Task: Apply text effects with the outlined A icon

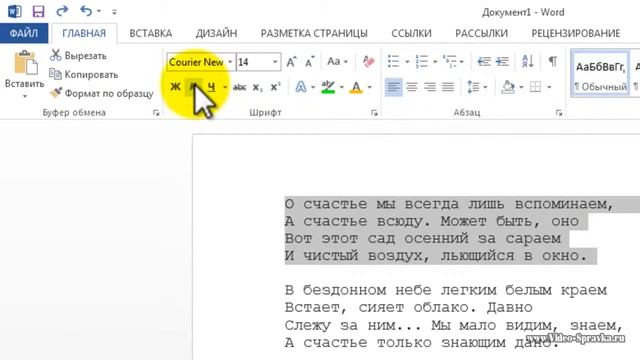Action: (x=301, y=87)
